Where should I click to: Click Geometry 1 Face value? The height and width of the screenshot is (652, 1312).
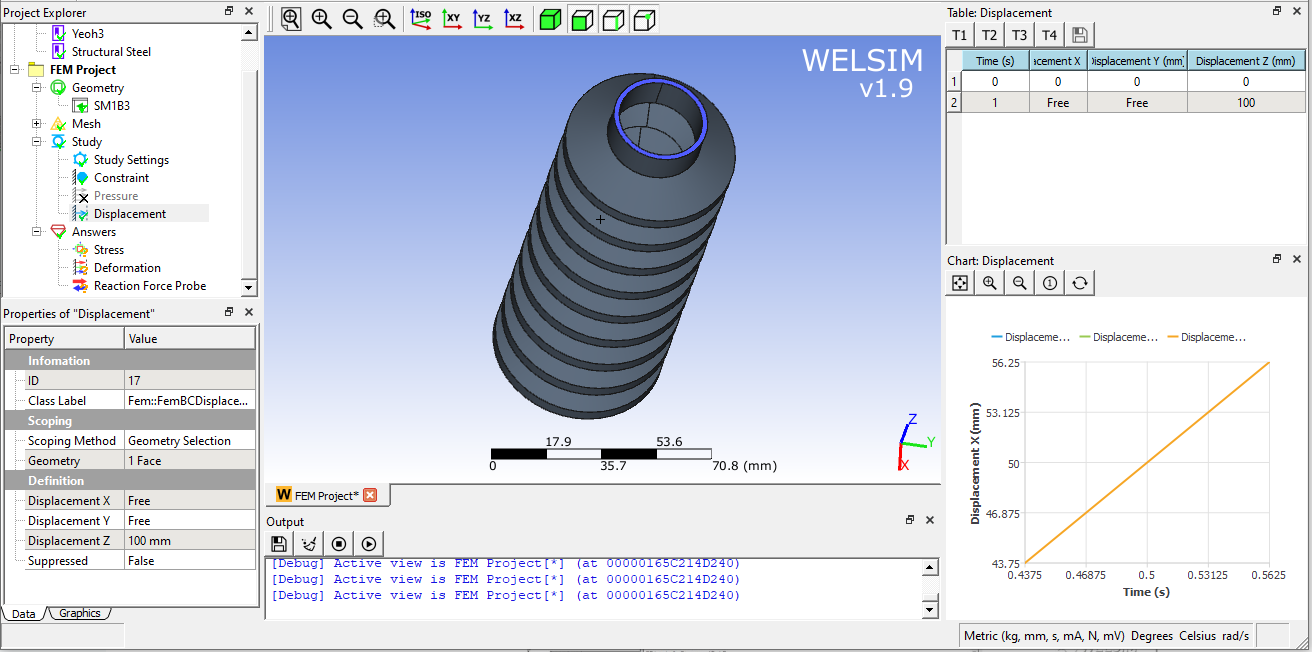[190, 461]
